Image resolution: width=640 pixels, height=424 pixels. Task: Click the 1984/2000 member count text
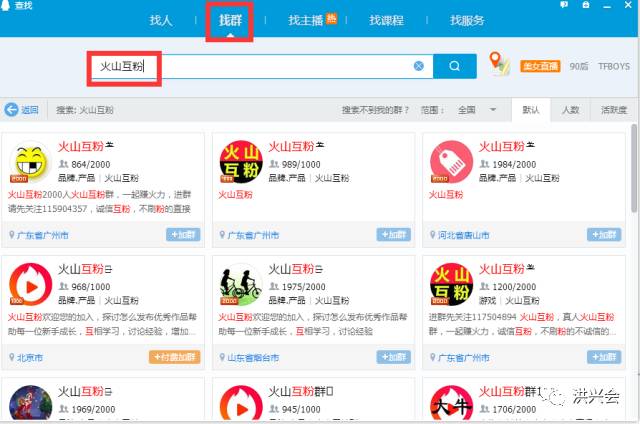click(514, 164)
